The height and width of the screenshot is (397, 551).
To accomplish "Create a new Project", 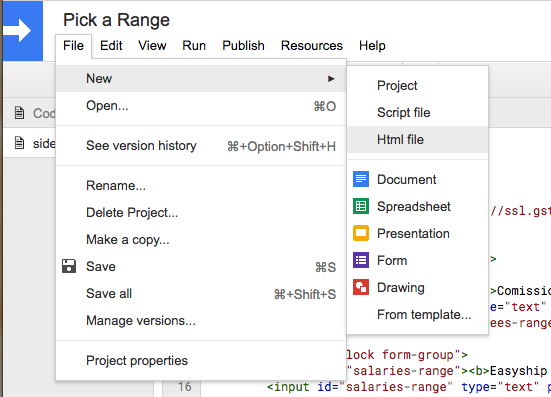I will point(417,85).
